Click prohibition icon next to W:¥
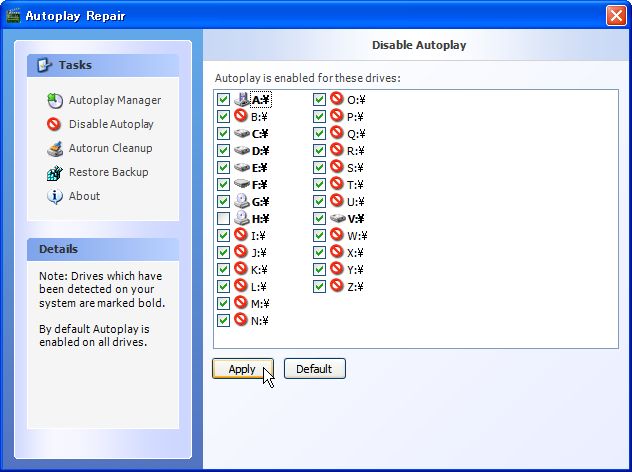This screenshot has height=472, width=632. pyautogui.click(x=337, y=235)
